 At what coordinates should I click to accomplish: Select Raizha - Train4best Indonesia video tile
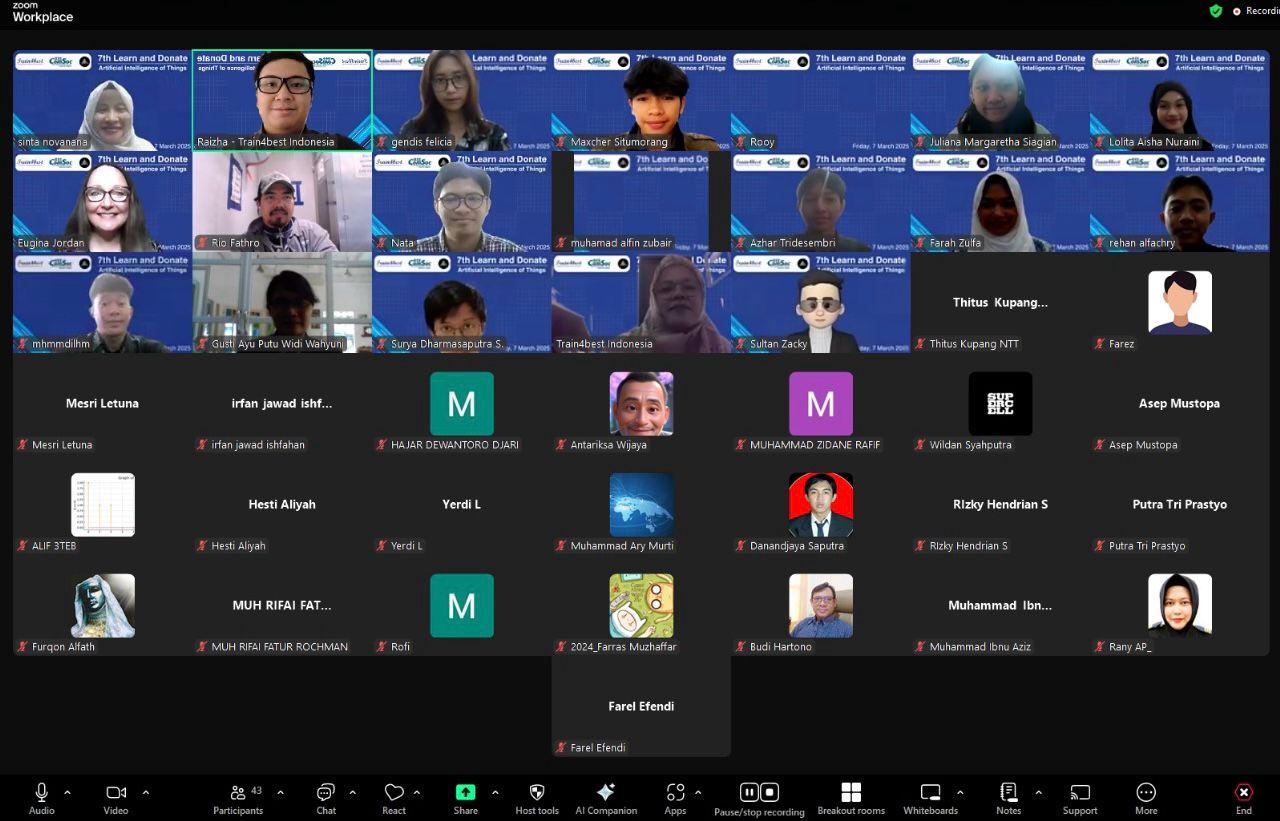click(282, 100)
